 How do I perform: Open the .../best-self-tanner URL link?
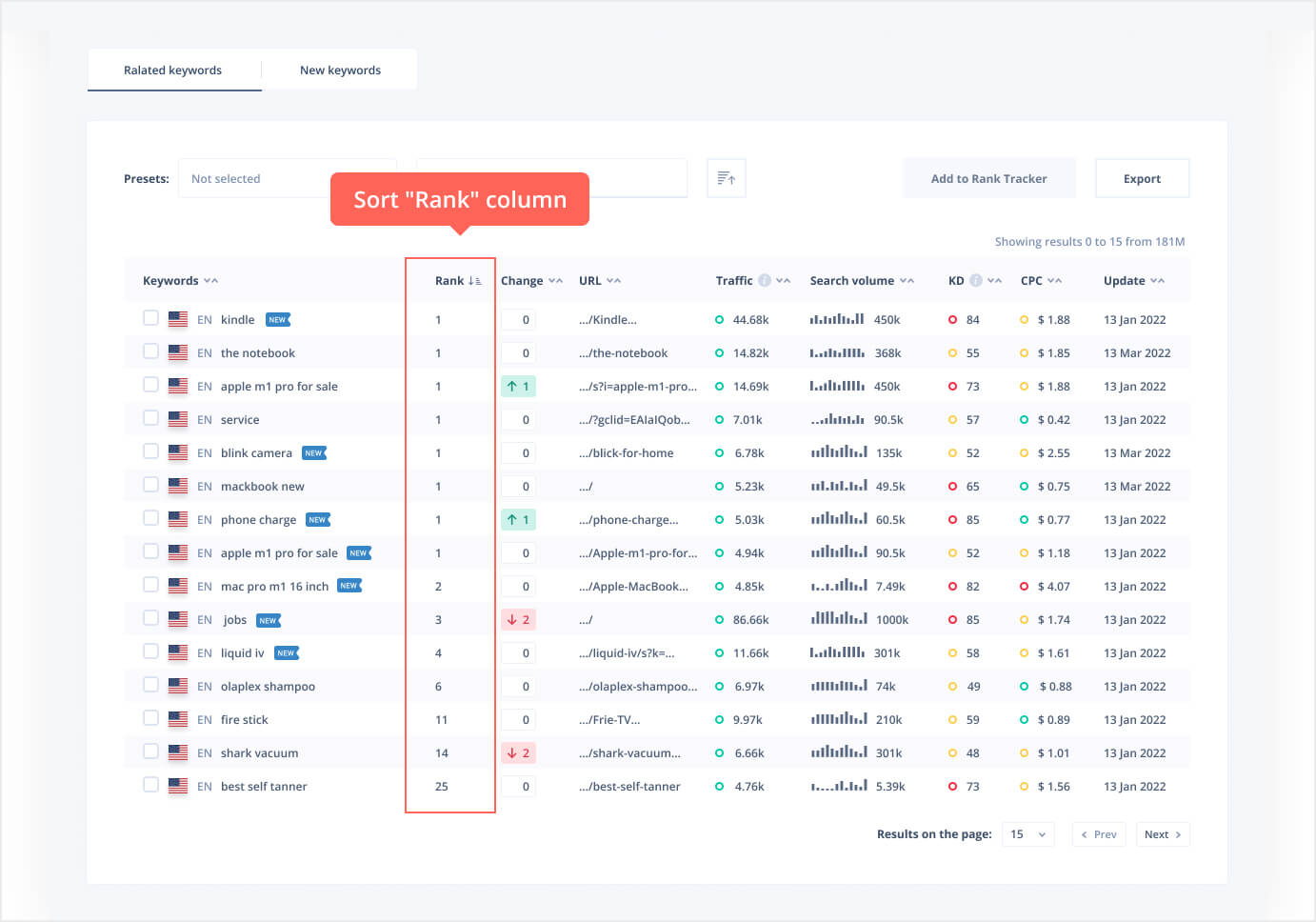click(629, 787)
